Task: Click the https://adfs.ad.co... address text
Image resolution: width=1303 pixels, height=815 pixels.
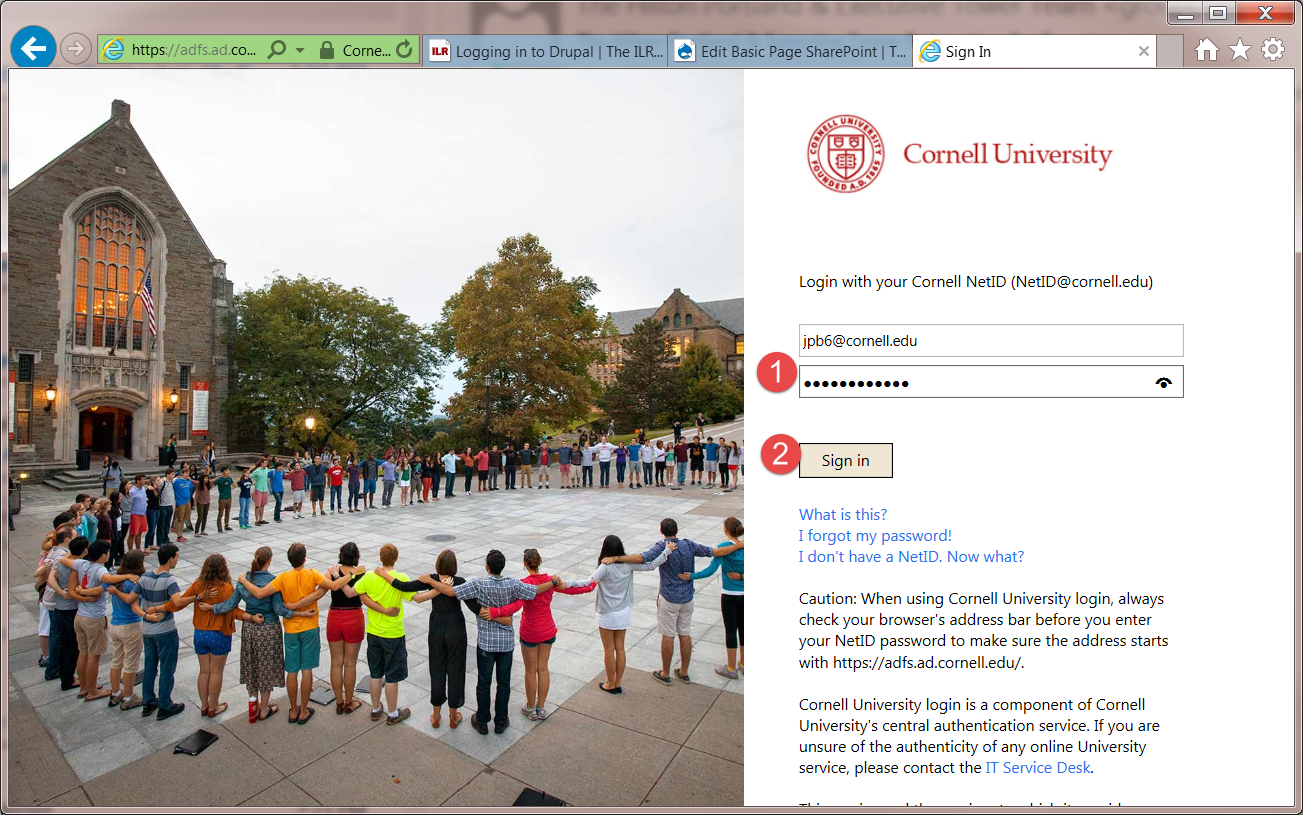Action: 194,50
